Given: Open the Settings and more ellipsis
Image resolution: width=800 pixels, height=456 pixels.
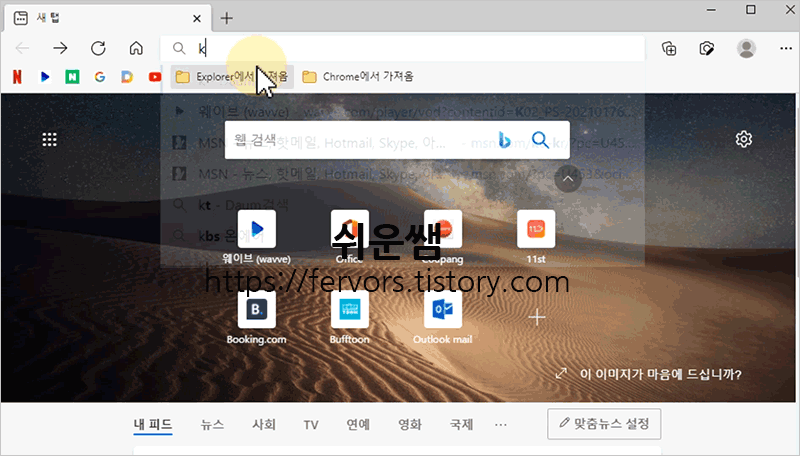Looking at the screenshot, I should click(786, 48).
